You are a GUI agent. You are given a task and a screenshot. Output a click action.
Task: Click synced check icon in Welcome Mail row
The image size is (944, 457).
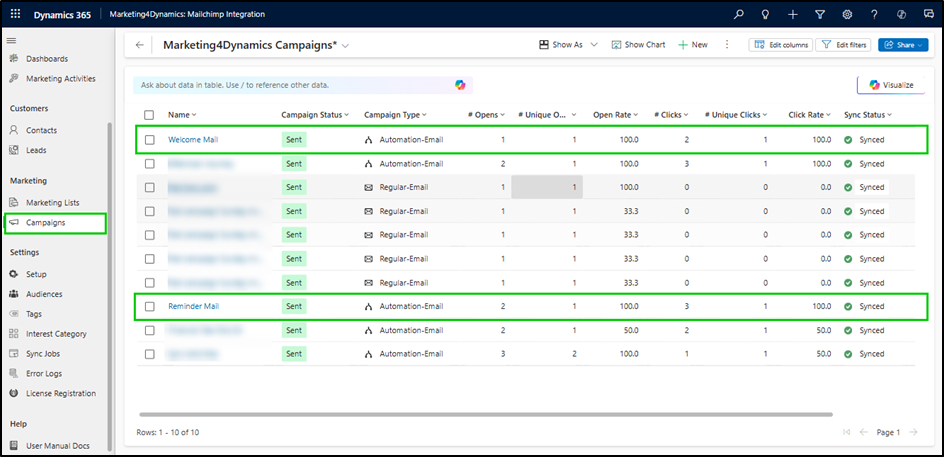pyautogui.click(x=848, y=140)
